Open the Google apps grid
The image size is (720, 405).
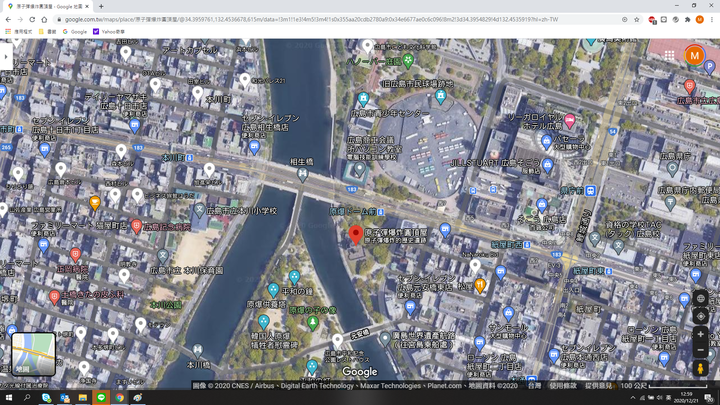pos(669,56)
